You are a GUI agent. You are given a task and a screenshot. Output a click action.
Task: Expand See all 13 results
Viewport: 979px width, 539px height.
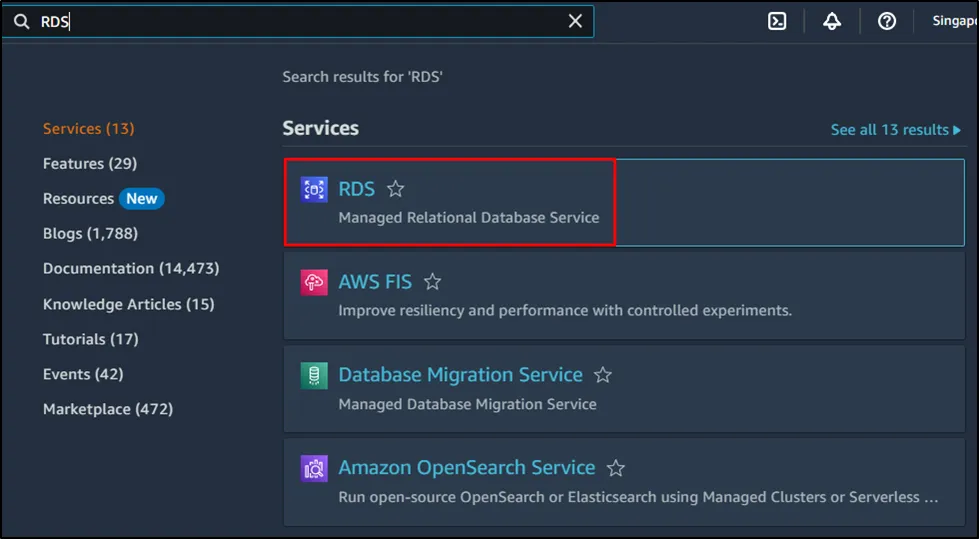(x=895, y=130)
